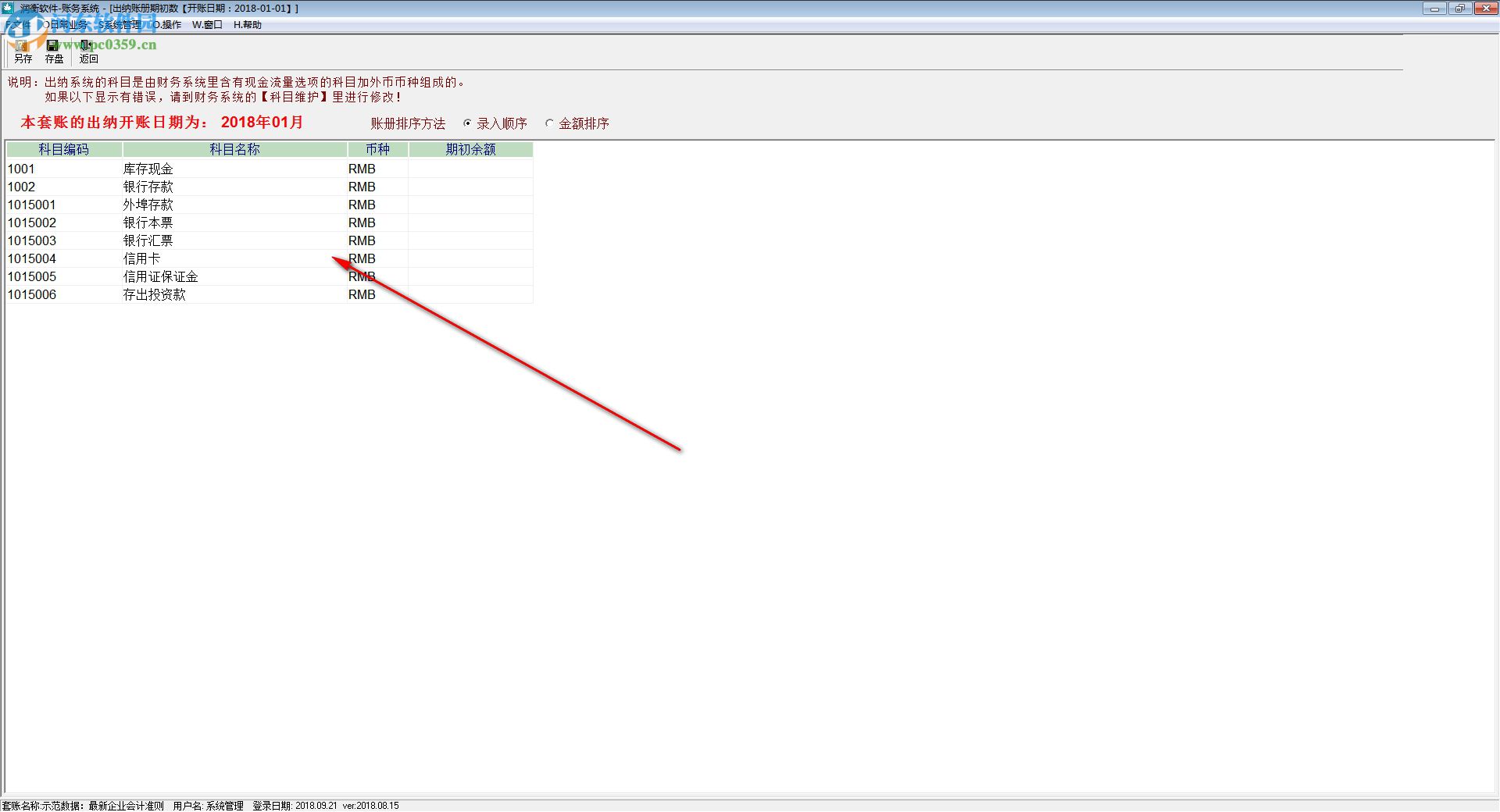Click the 用户名: 系统管理 status bar entry

[209, 806]
